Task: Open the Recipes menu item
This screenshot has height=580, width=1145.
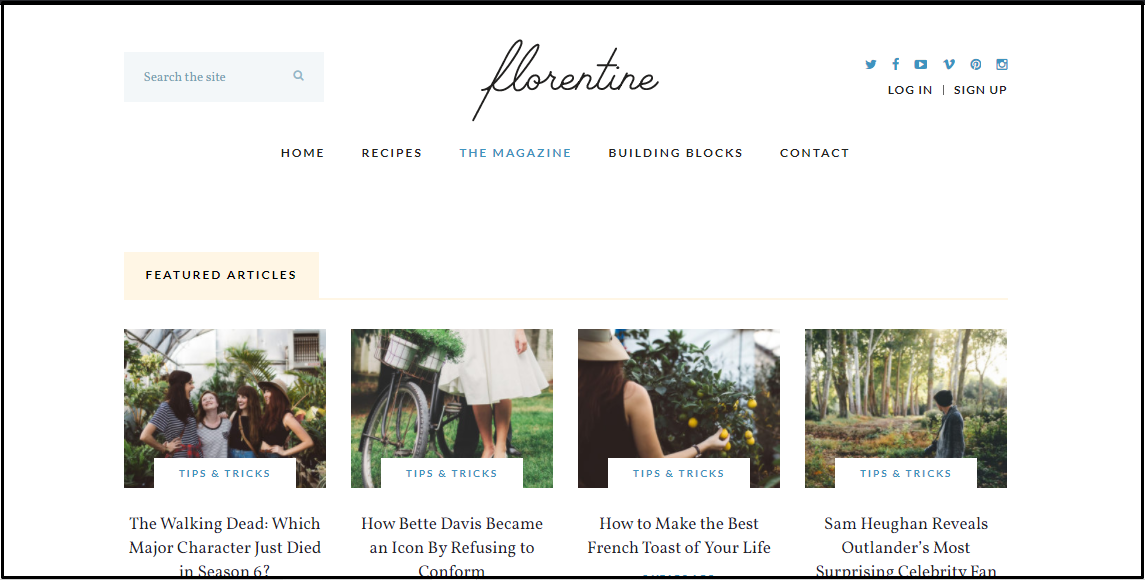Action: coord(391,153)
